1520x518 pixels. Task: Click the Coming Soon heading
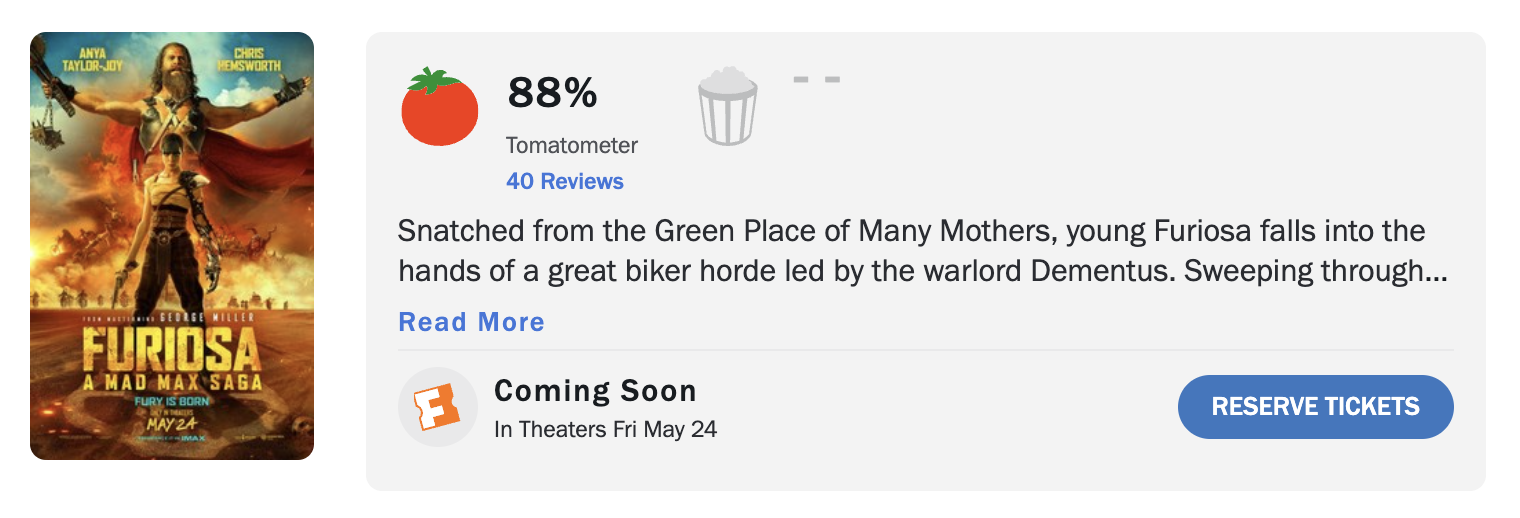coord(595,390)
